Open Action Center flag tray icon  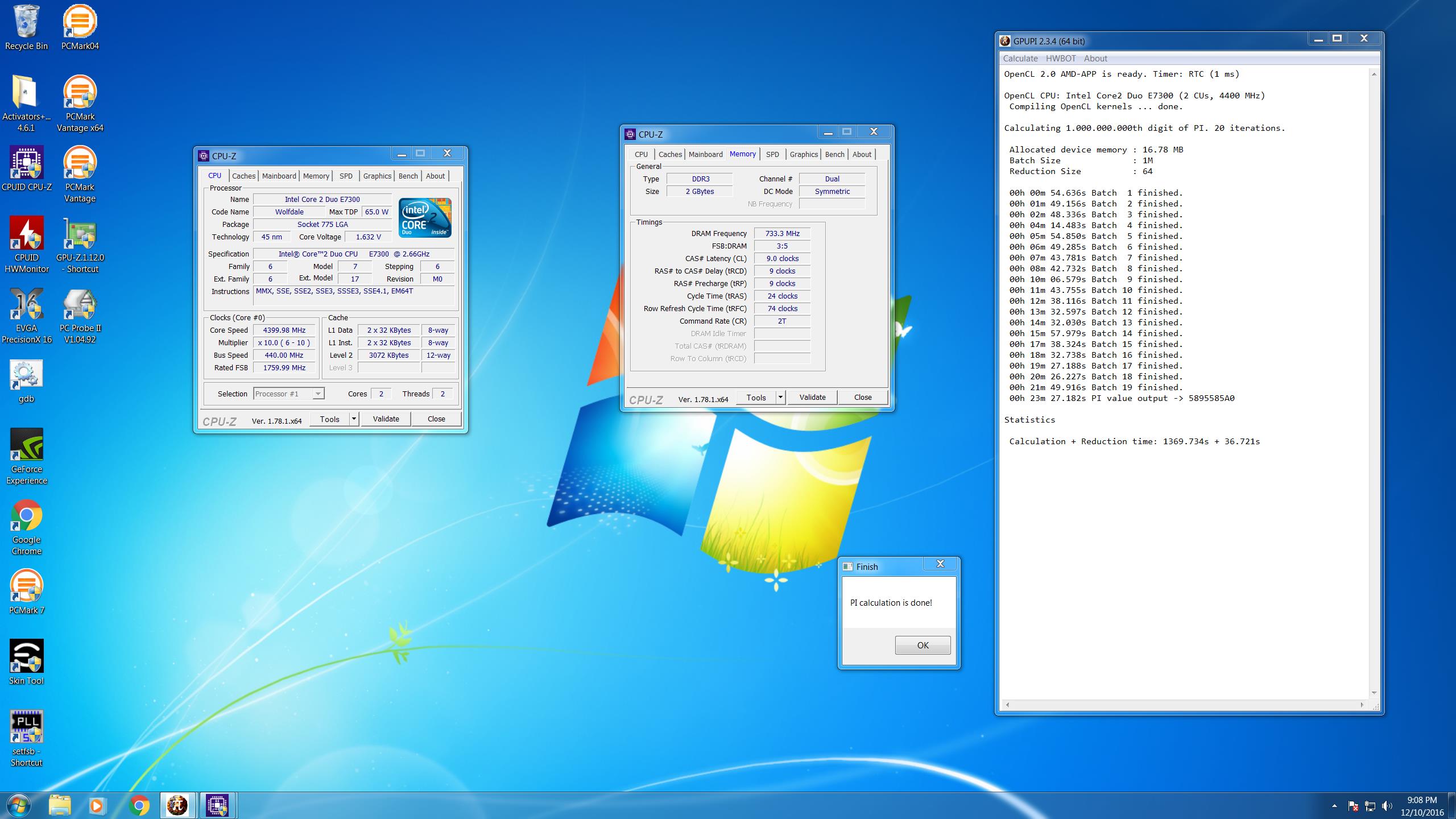[x=1353, y=806]
